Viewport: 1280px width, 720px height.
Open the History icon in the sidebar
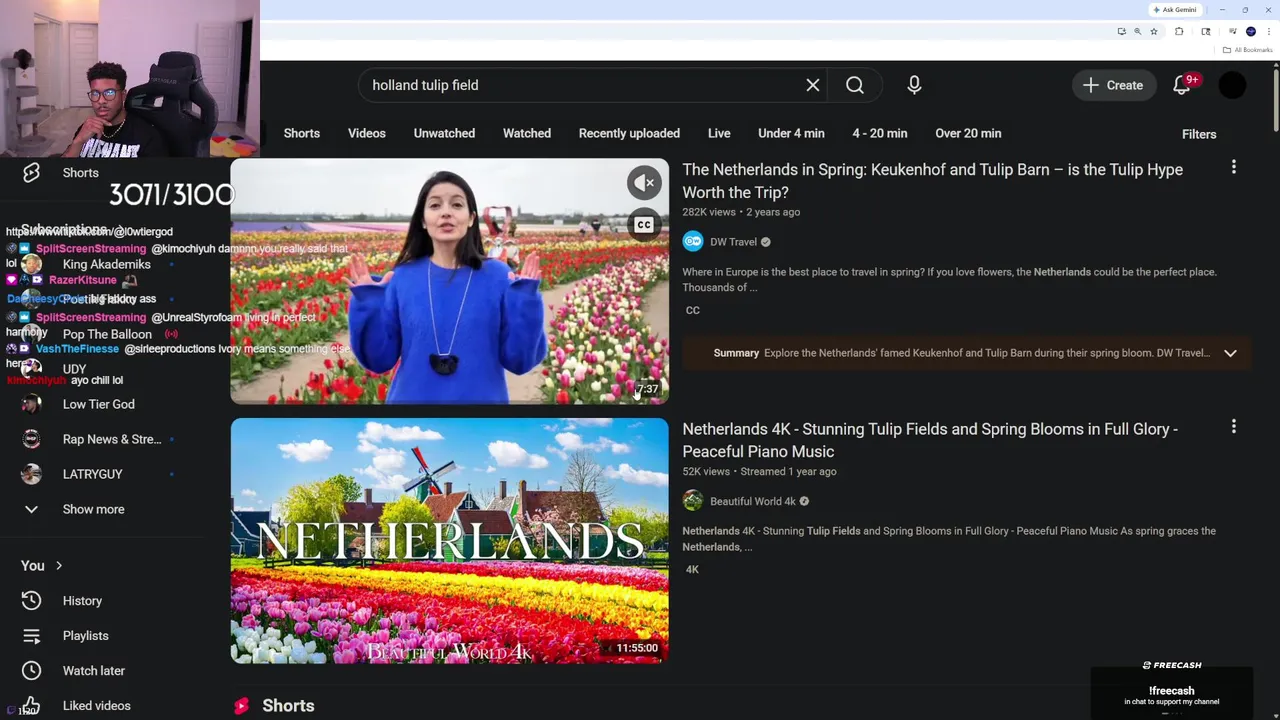click(31, 601)
